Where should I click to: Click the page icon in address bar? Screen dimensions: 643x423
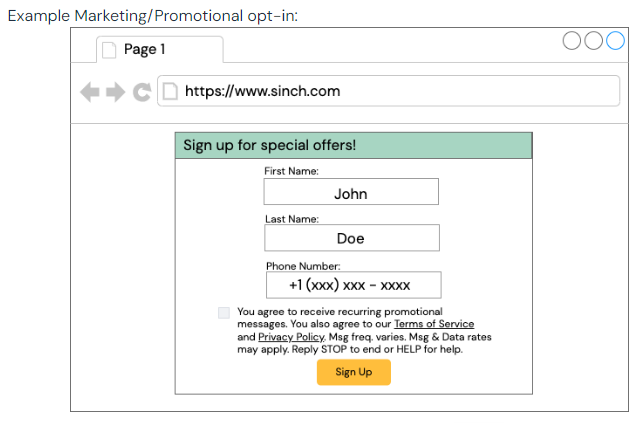(170, 91)
